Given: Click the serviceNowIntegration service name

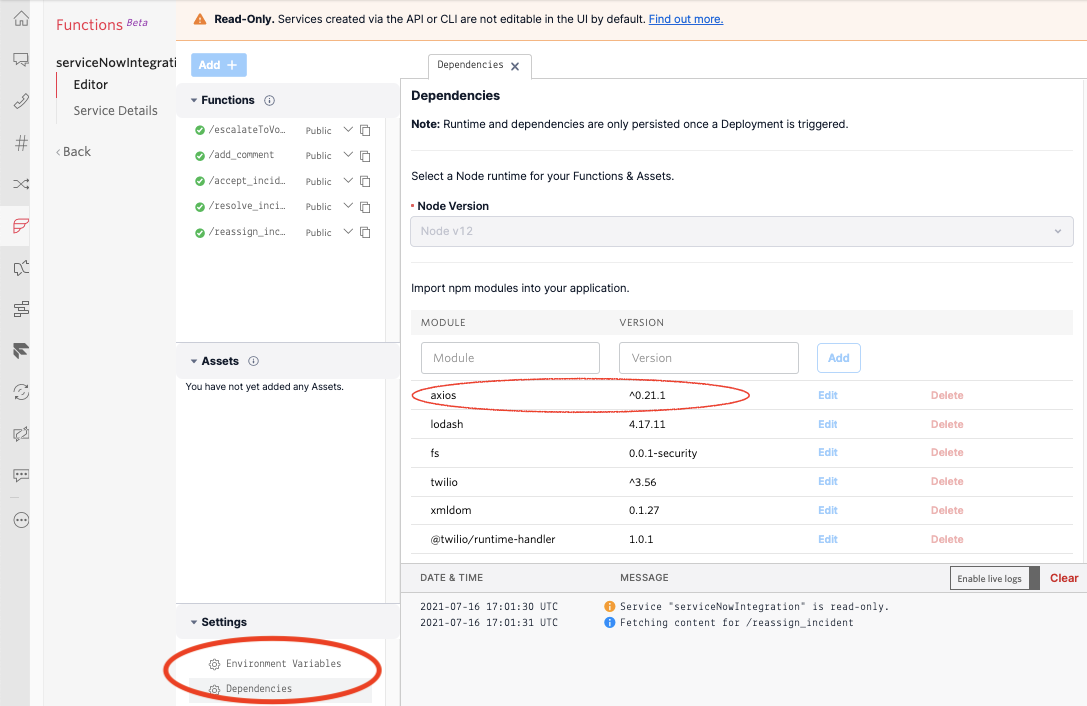Looking at the screenshot, I should coord(116,62).
